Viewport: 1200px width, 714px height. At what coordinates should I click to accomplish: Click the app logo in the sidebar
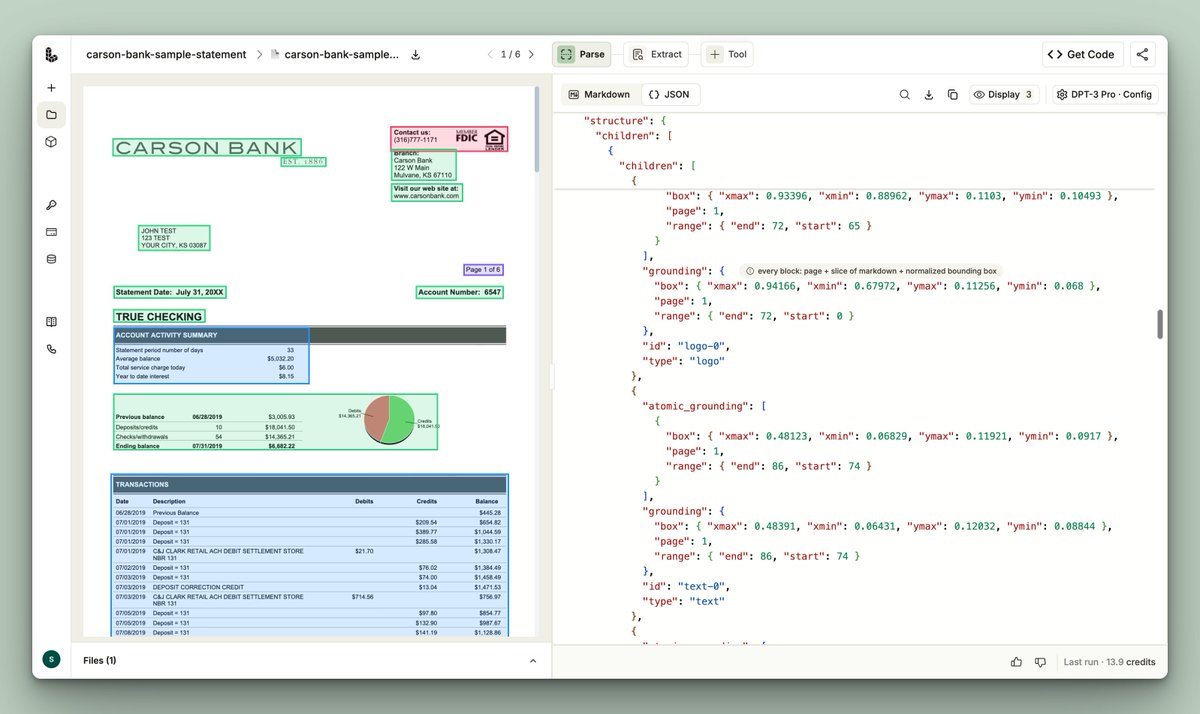[51, 55]
